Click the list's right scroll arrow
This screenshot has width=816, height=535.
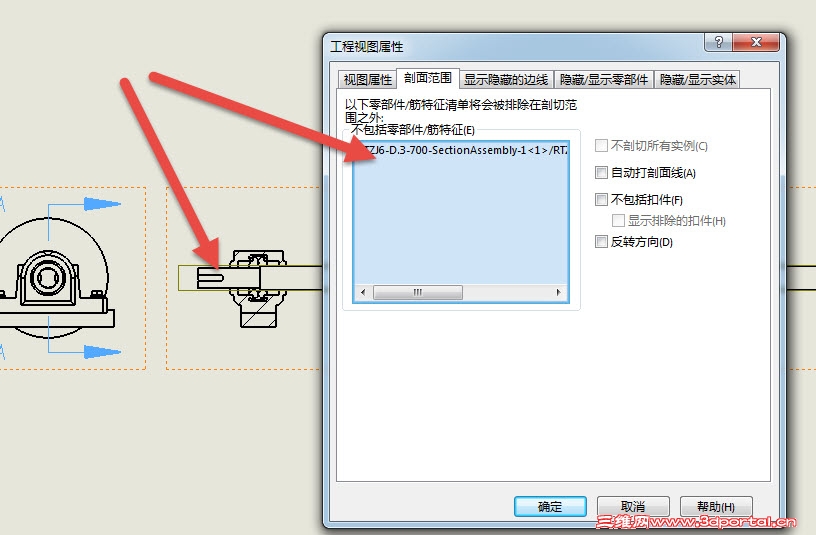tap(559, 292)
